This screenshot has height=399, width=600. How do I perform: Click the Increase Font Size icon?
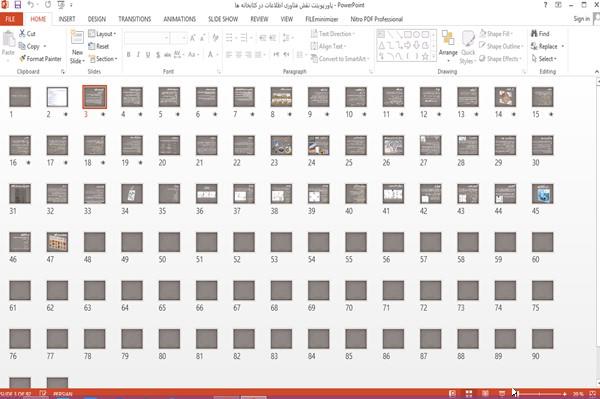click(x=192, y=38)
